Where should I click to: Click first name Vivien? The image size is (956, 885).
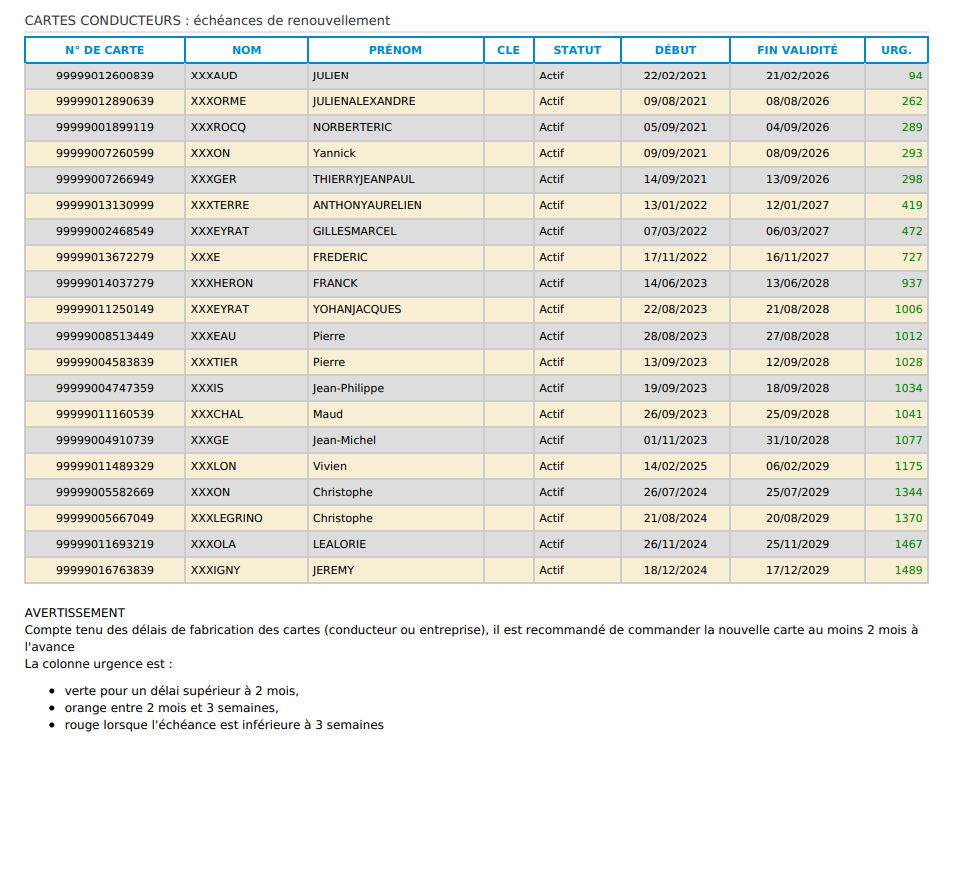click(x=329, y=466)
